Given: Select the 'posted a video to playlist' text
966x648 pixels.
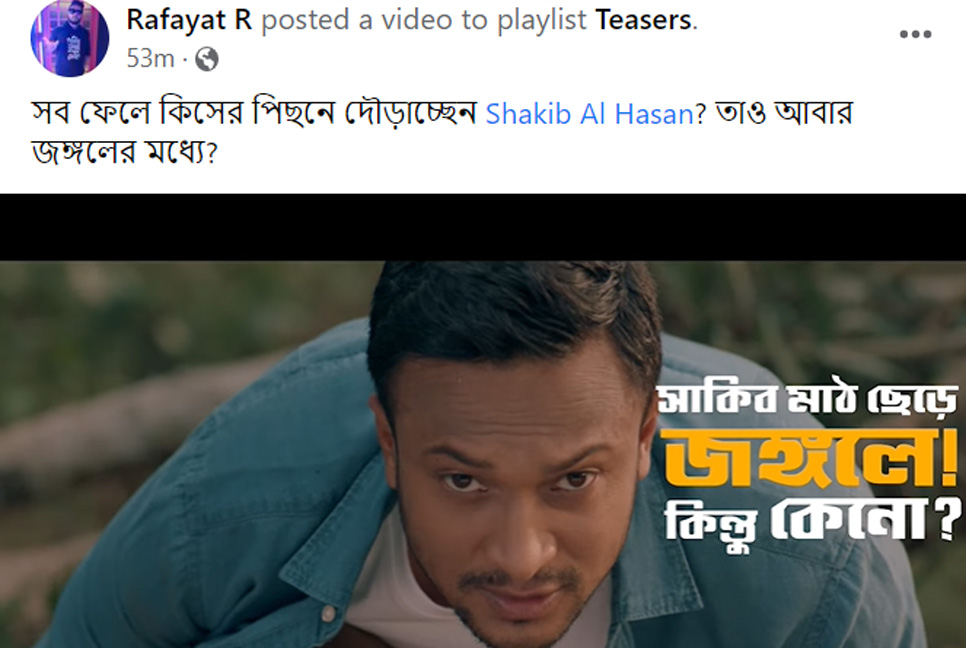Looking at the screenshot, I should tap(424, 20).
